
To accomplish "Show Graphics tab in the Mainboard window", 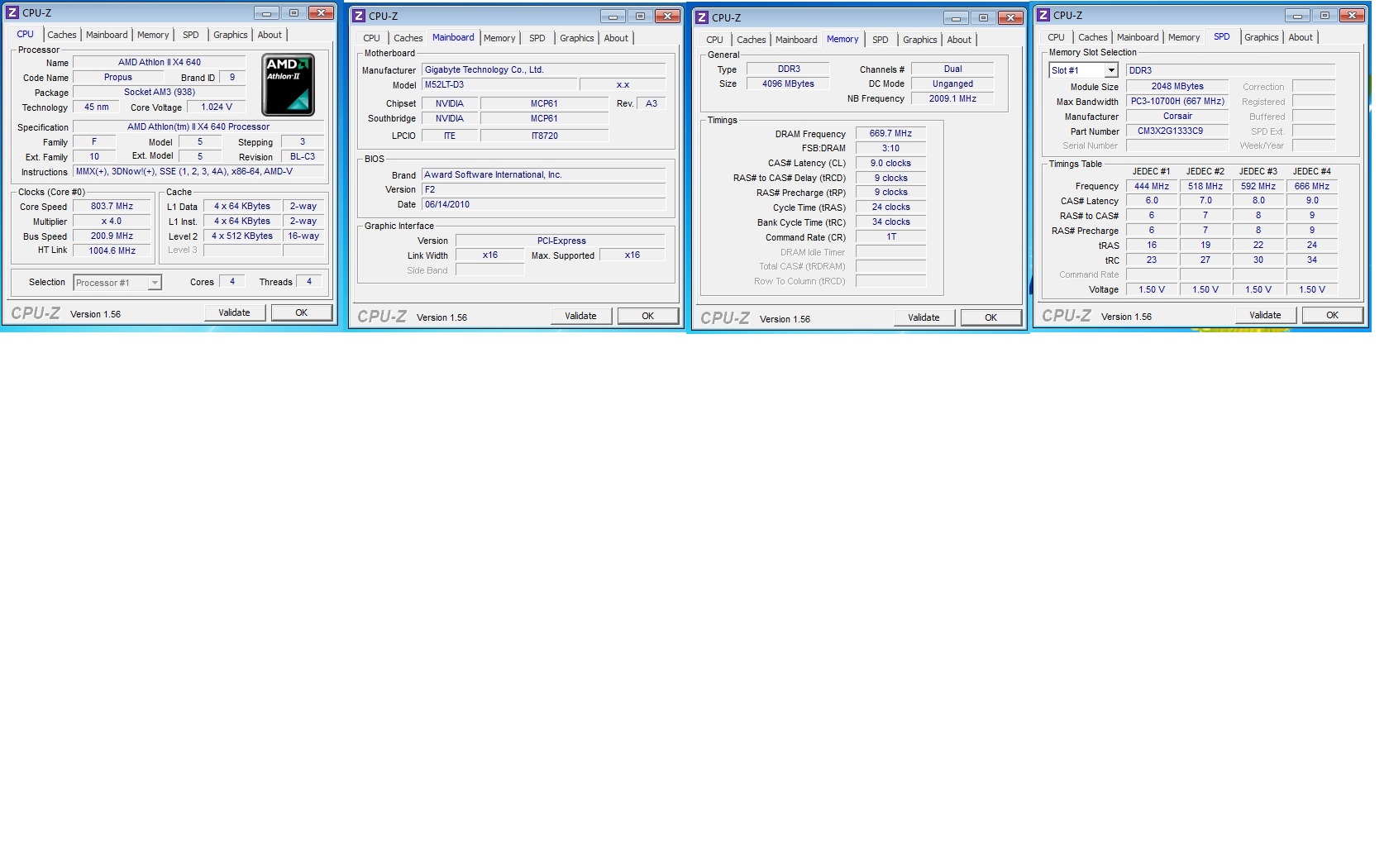I will pos(577,38).
